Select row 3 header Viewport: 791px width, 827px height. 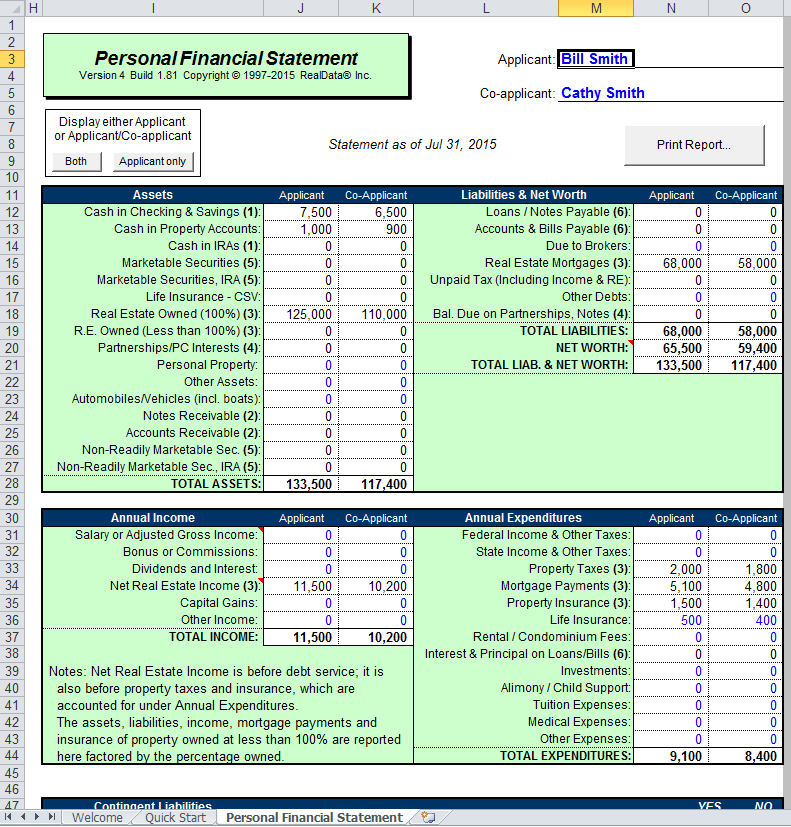(12, 59)
